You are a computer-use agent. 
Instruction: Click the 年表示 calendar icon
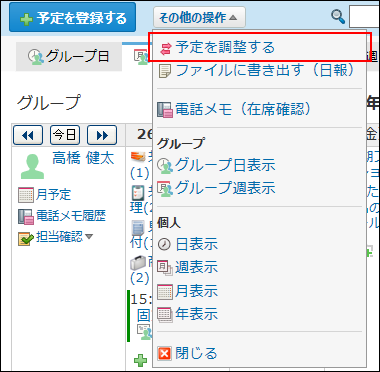165,314
